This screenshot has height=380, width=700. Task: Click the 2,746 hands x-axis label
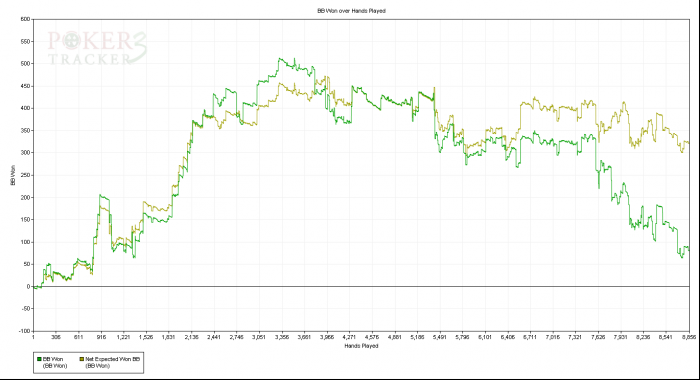click(236, 337)
